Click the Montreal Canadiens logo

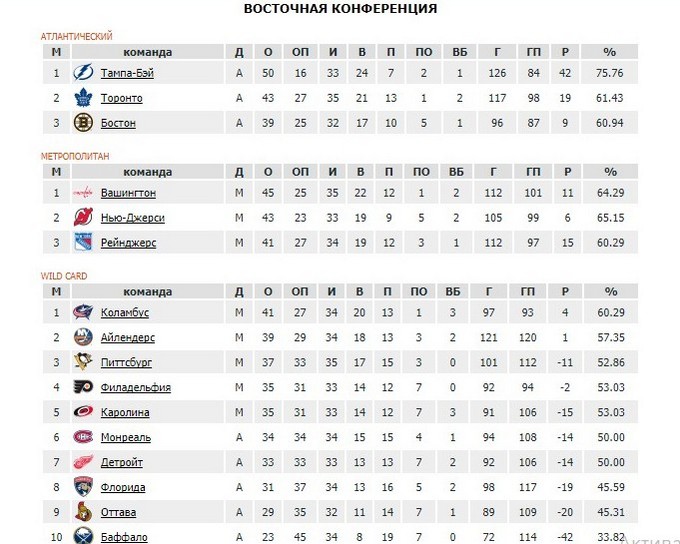click(83, 437)
